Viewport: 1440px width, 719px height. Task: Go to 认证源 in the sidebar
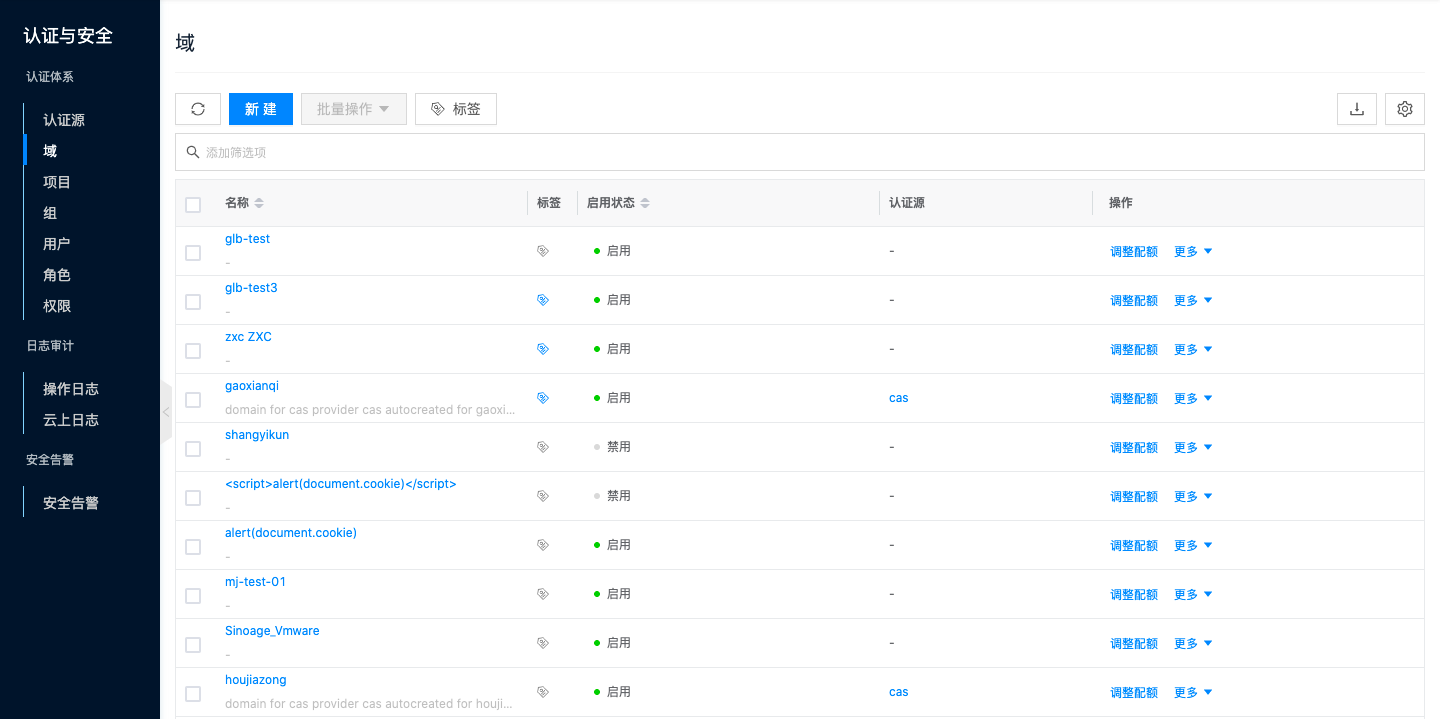coord(64,120)
